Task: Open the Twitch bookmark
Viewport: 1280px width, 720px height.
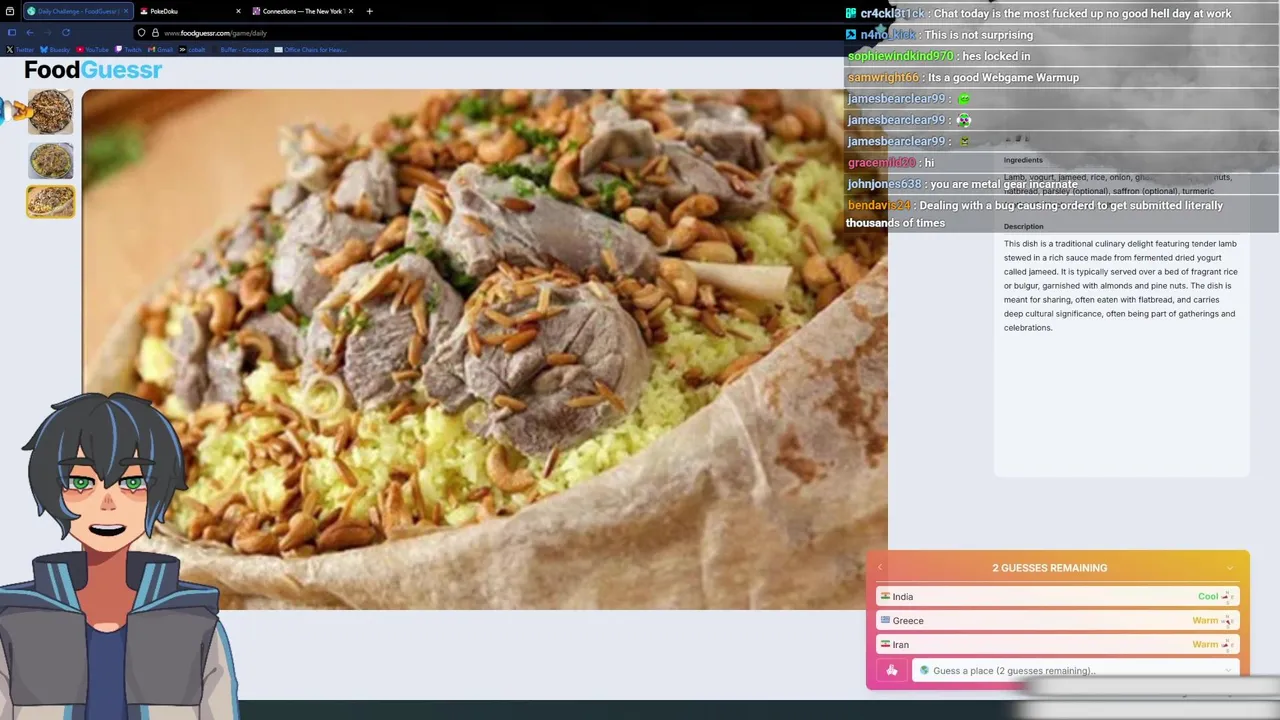Action: click(x=129, y=49)
